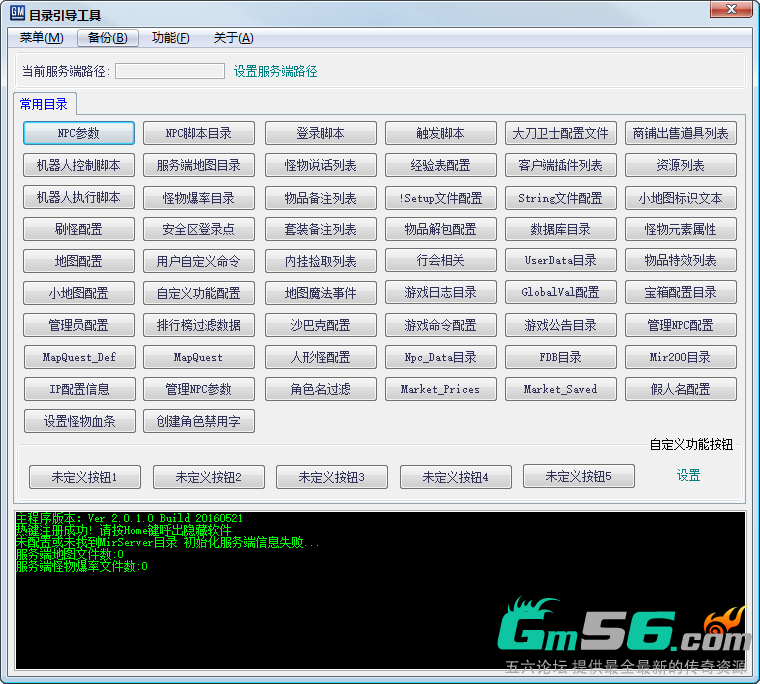Open 刷怪配置
This screenshot has height=684, width=760.
click(x=79, y=229)
